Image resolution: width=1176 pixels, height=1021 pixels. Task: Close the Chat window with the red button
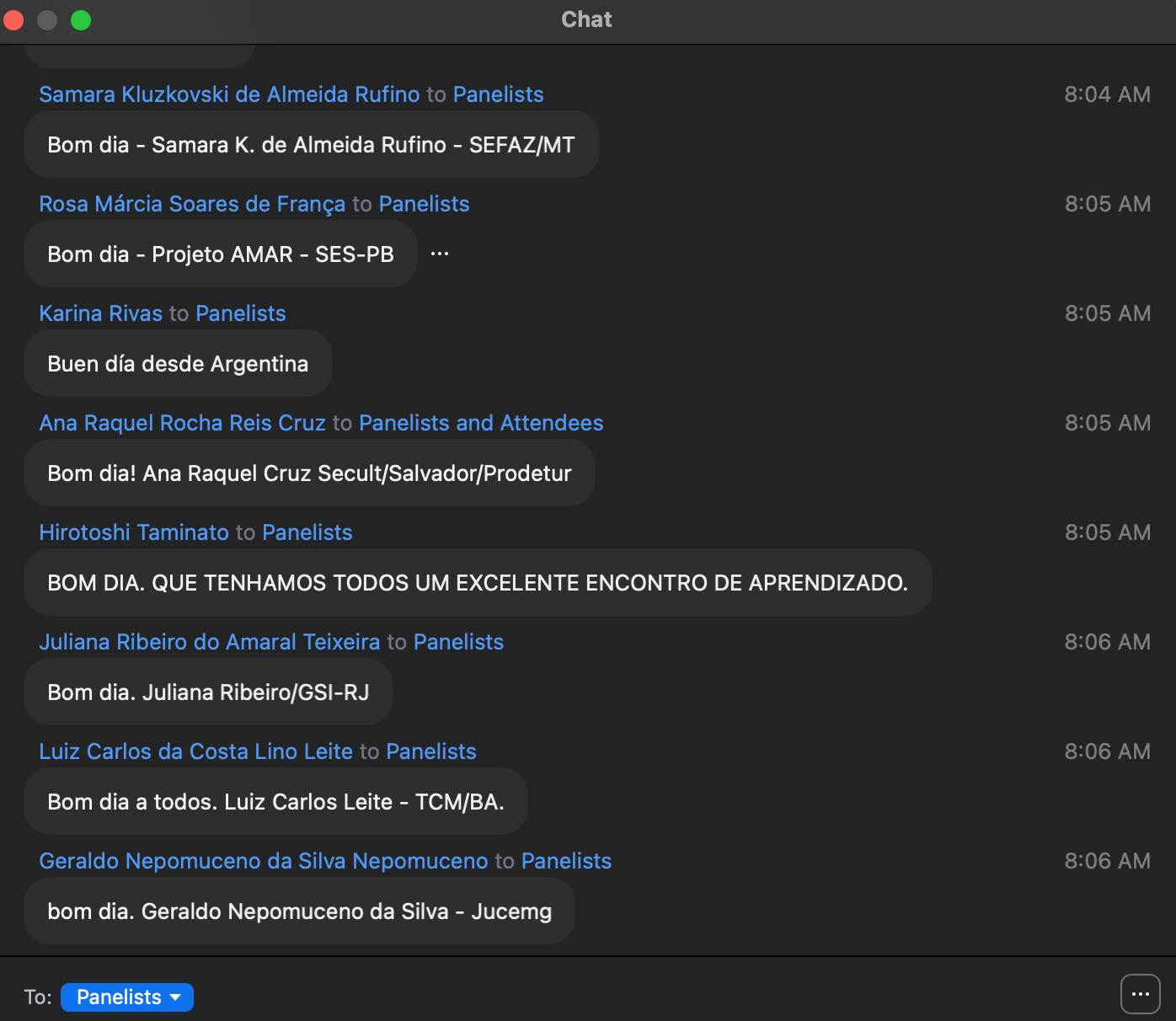14,20
